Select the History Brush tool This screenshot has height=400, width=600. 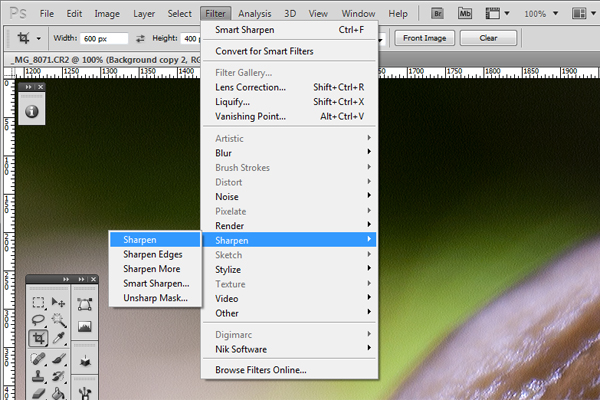(58, 377)
